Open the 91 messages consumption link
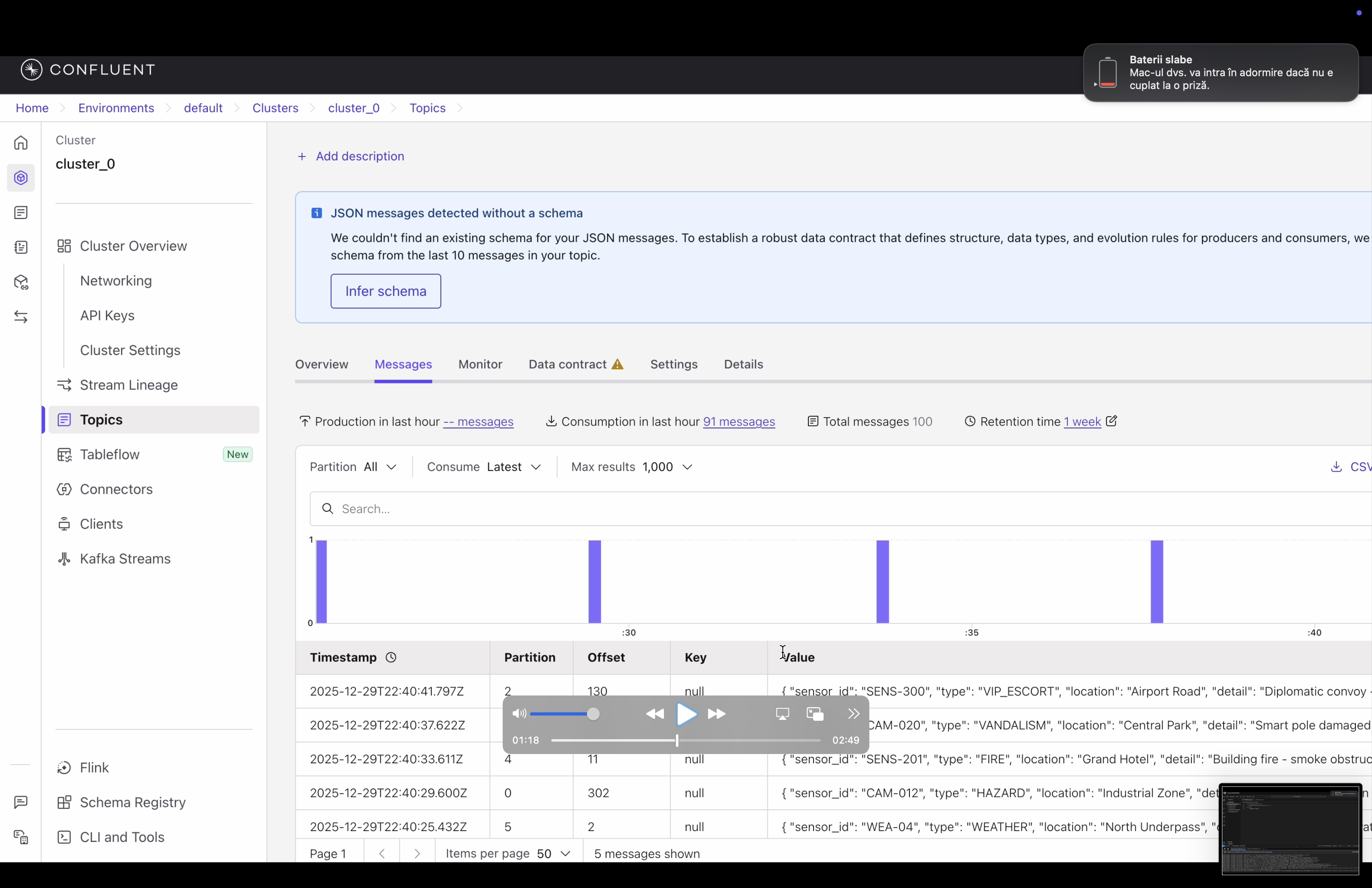1372x888 pixels. tap(739, 422)
